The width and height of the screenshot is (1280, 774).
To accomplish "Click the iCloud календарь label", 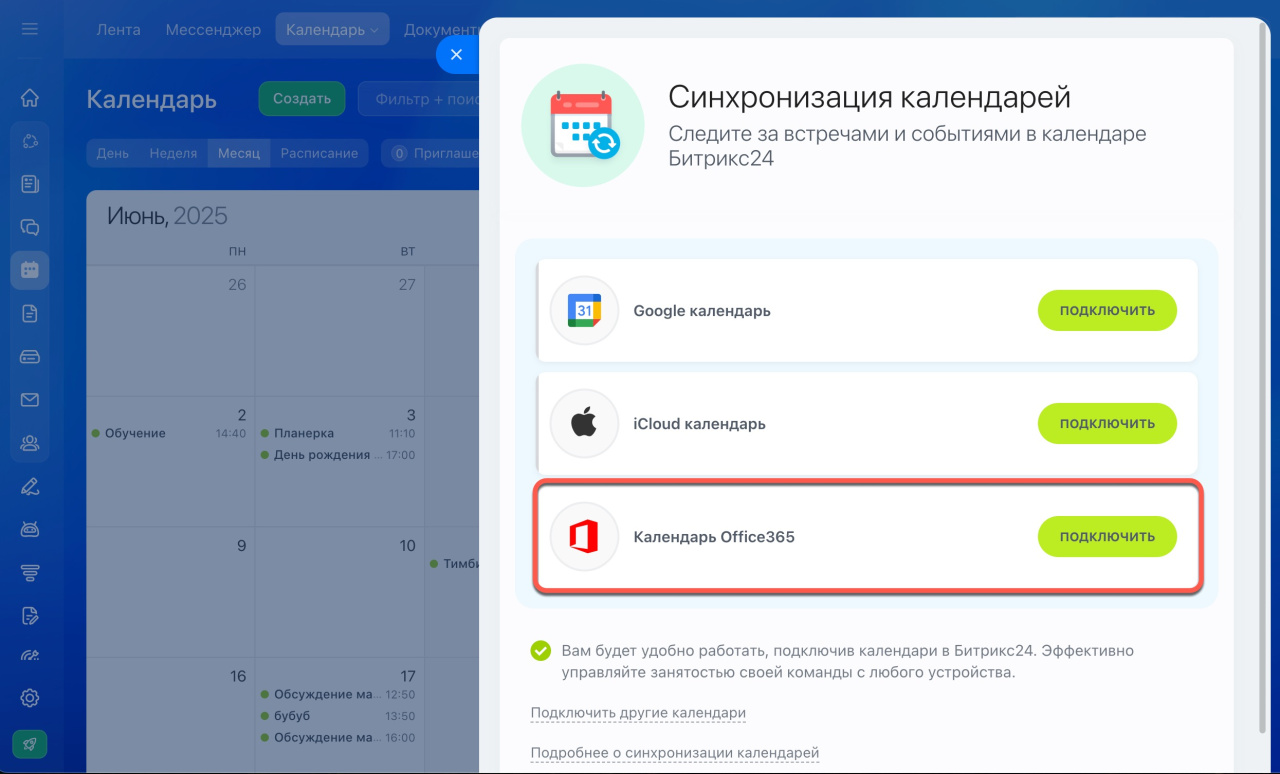I will pos(700,424).
